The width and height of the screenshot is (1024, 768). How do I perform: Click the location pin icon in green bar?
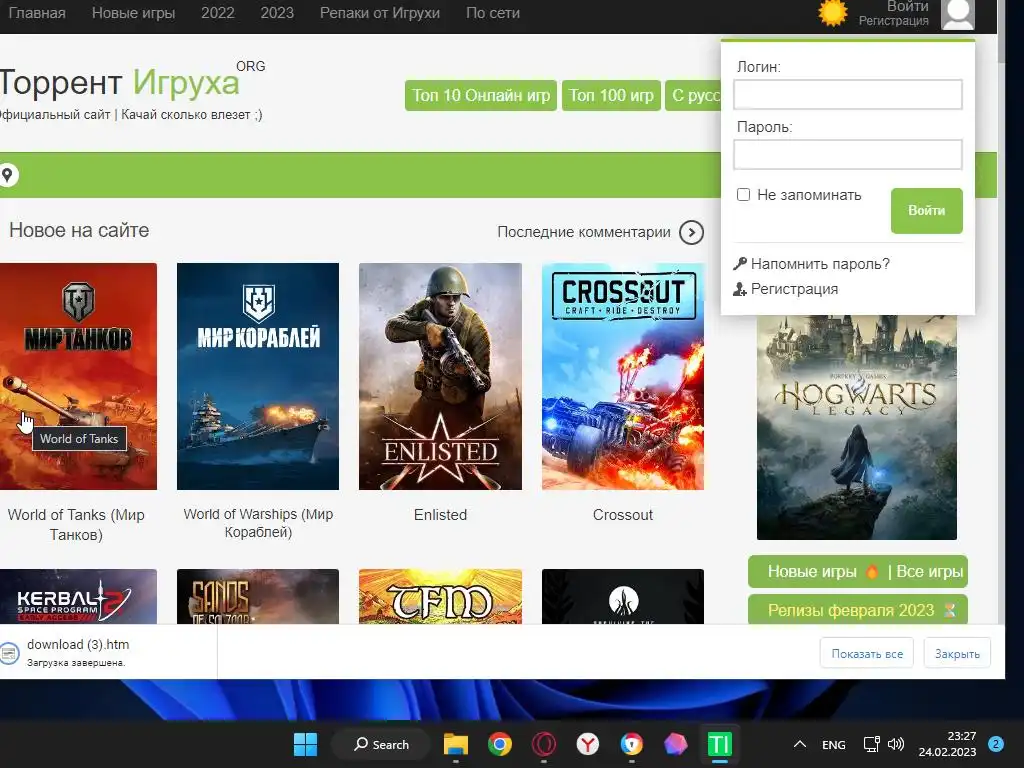pos(7,175)
